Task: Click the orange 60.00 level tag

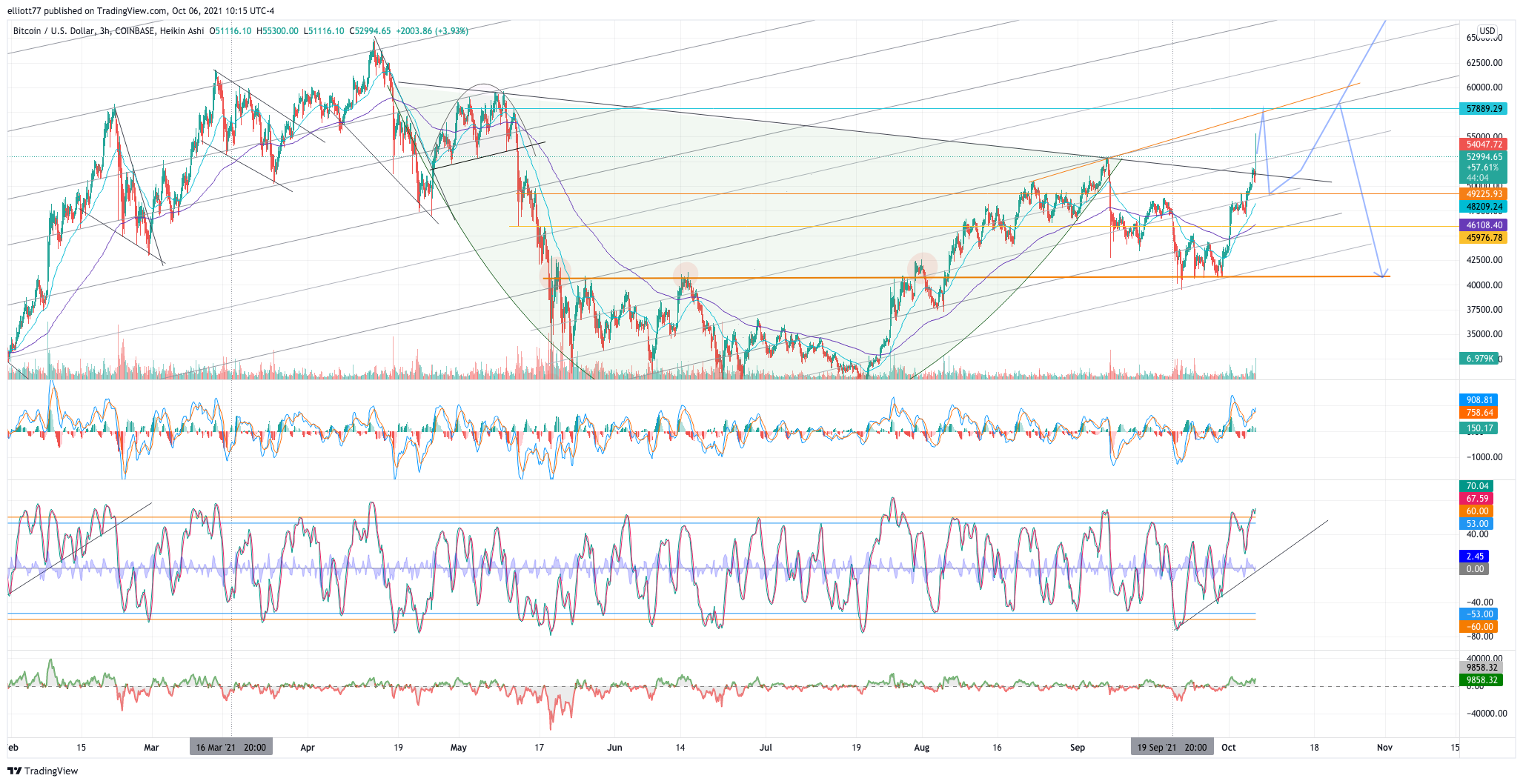Action: click(x=1477, y=511)
